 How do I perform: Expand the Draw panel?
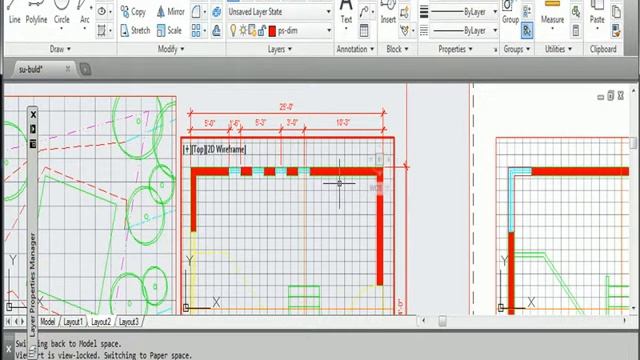60,49
